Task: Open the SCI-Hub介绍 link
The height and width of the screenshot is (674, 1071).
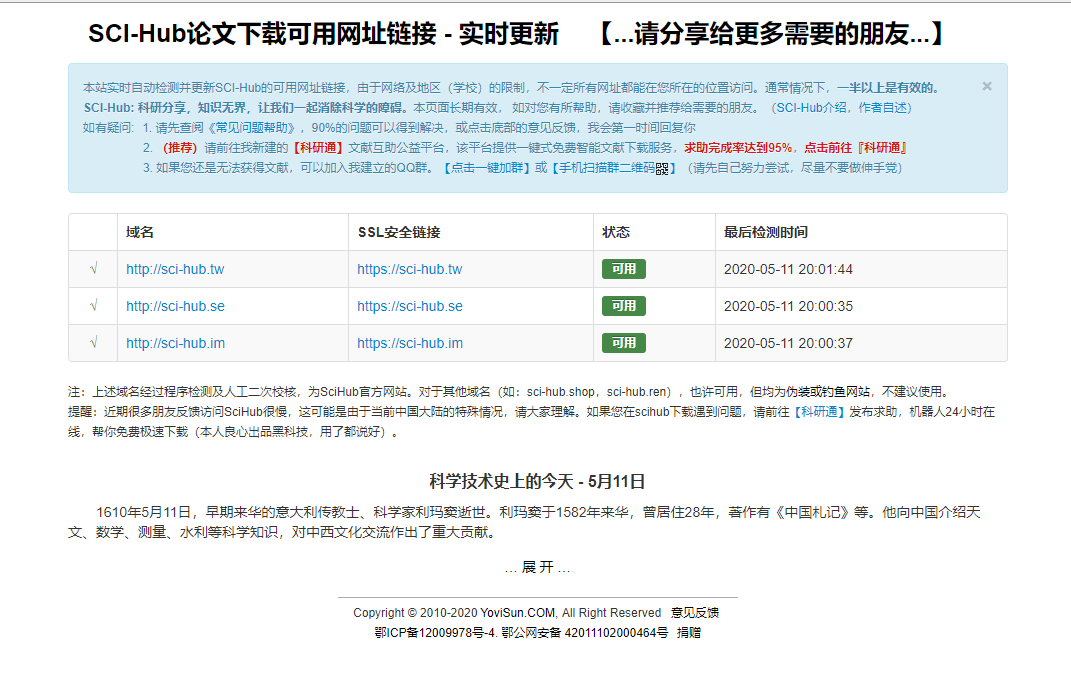Action: pyautogui.click(x=811, y=108)
